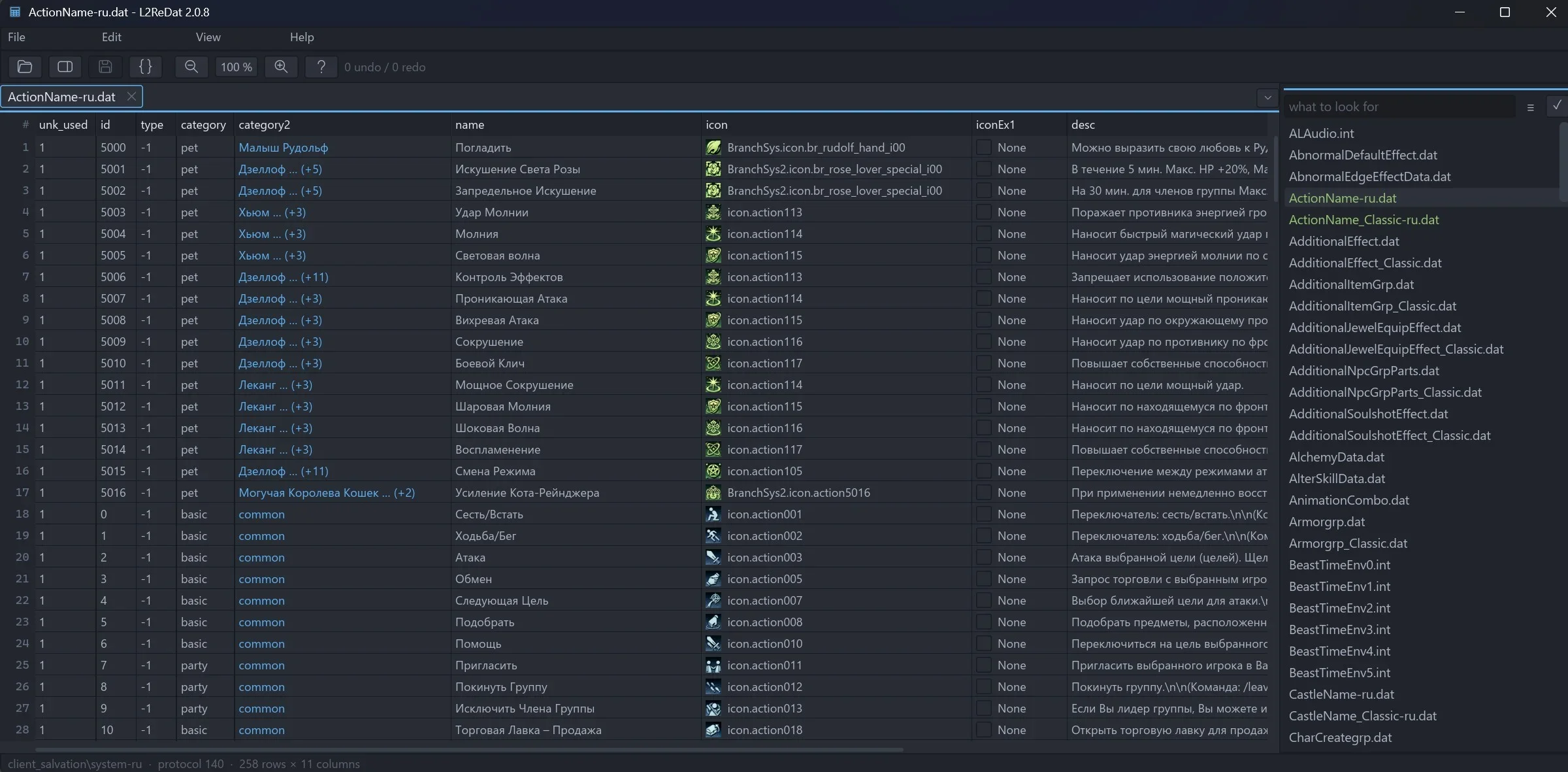
Task: Close the ActionName-ru.dat tab
Action: [131, 97]
